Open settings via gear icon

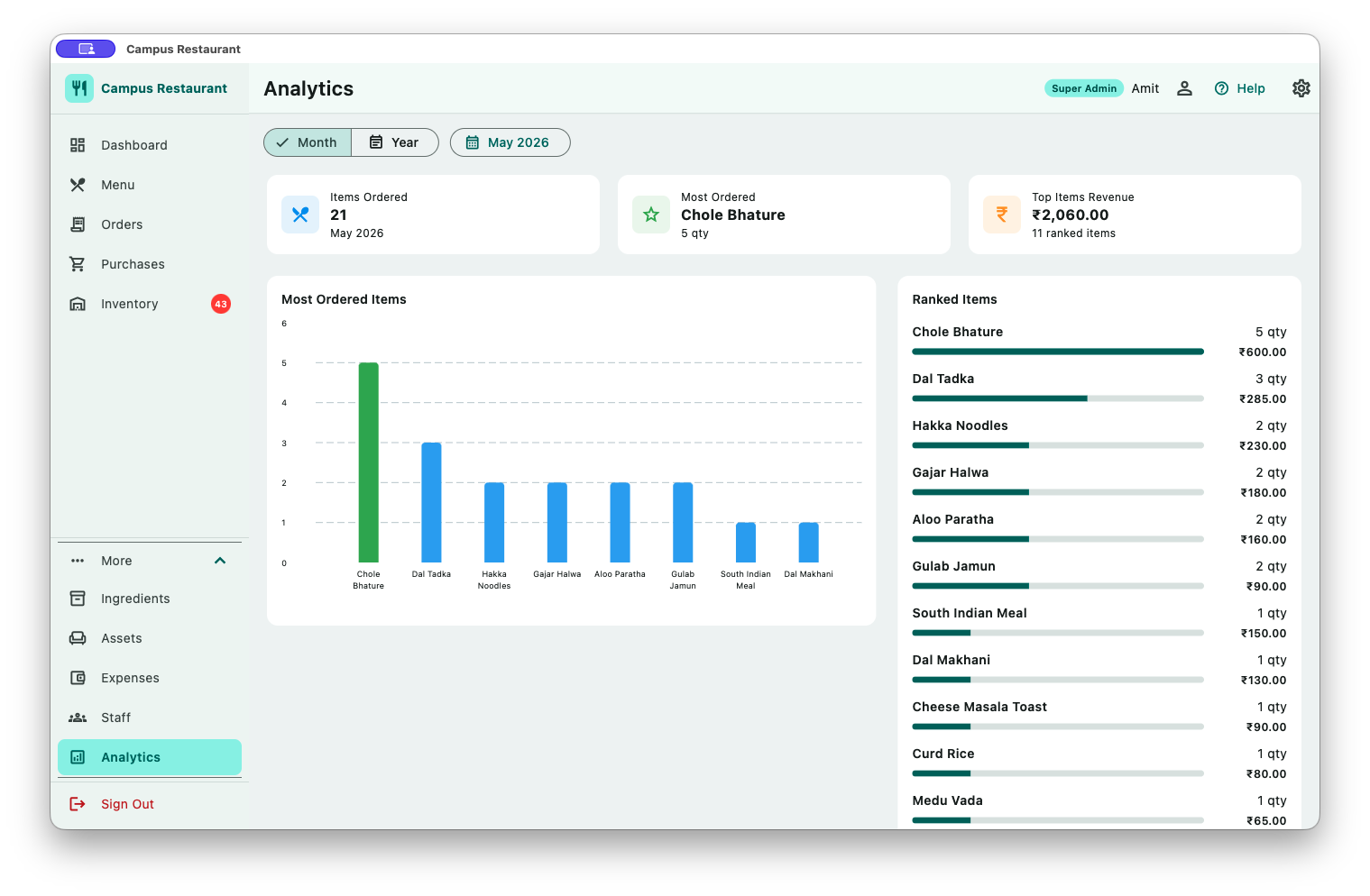1301,88
